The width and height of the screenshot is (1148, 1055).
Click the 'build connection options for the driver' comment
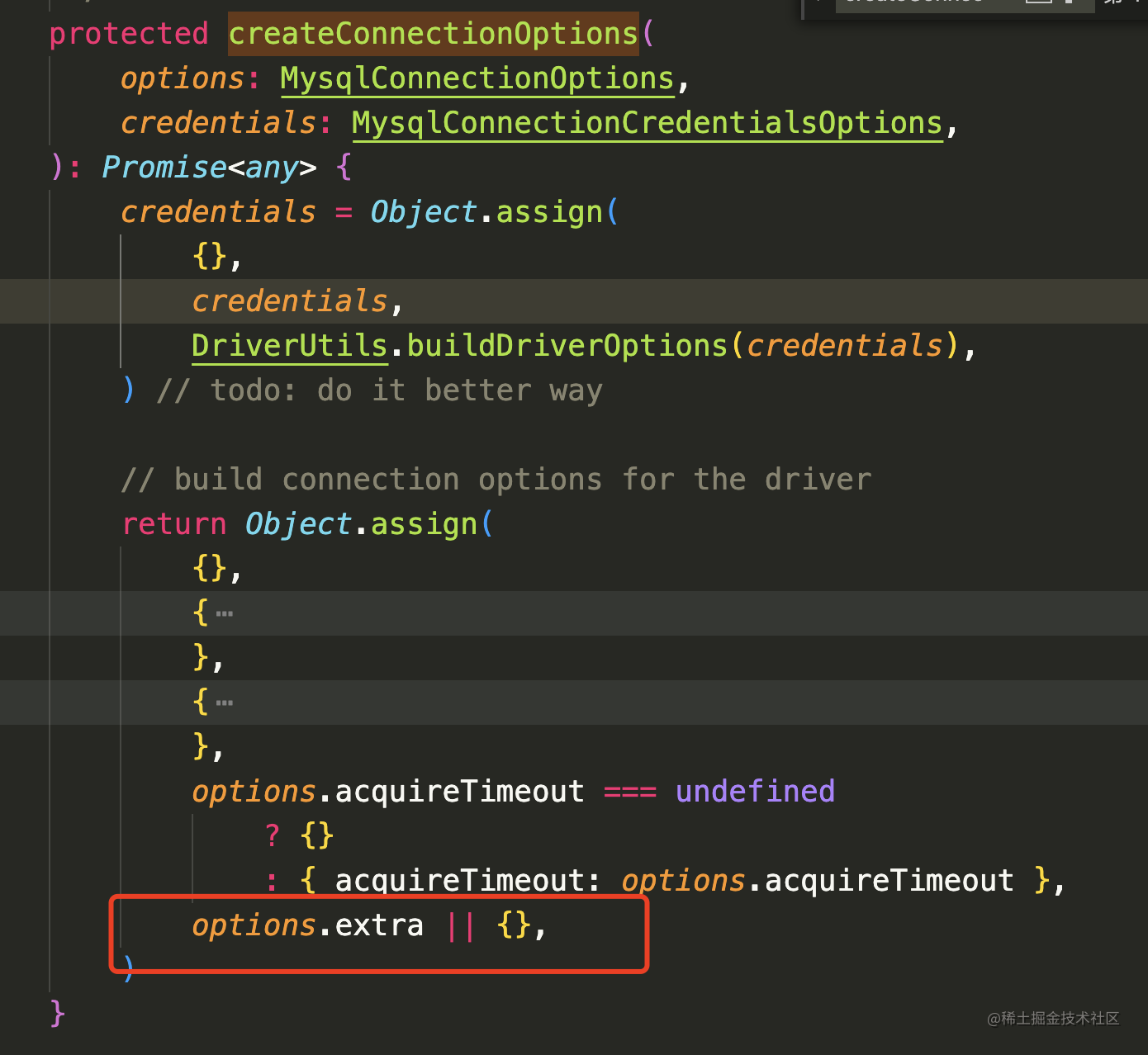pos(496,480)
